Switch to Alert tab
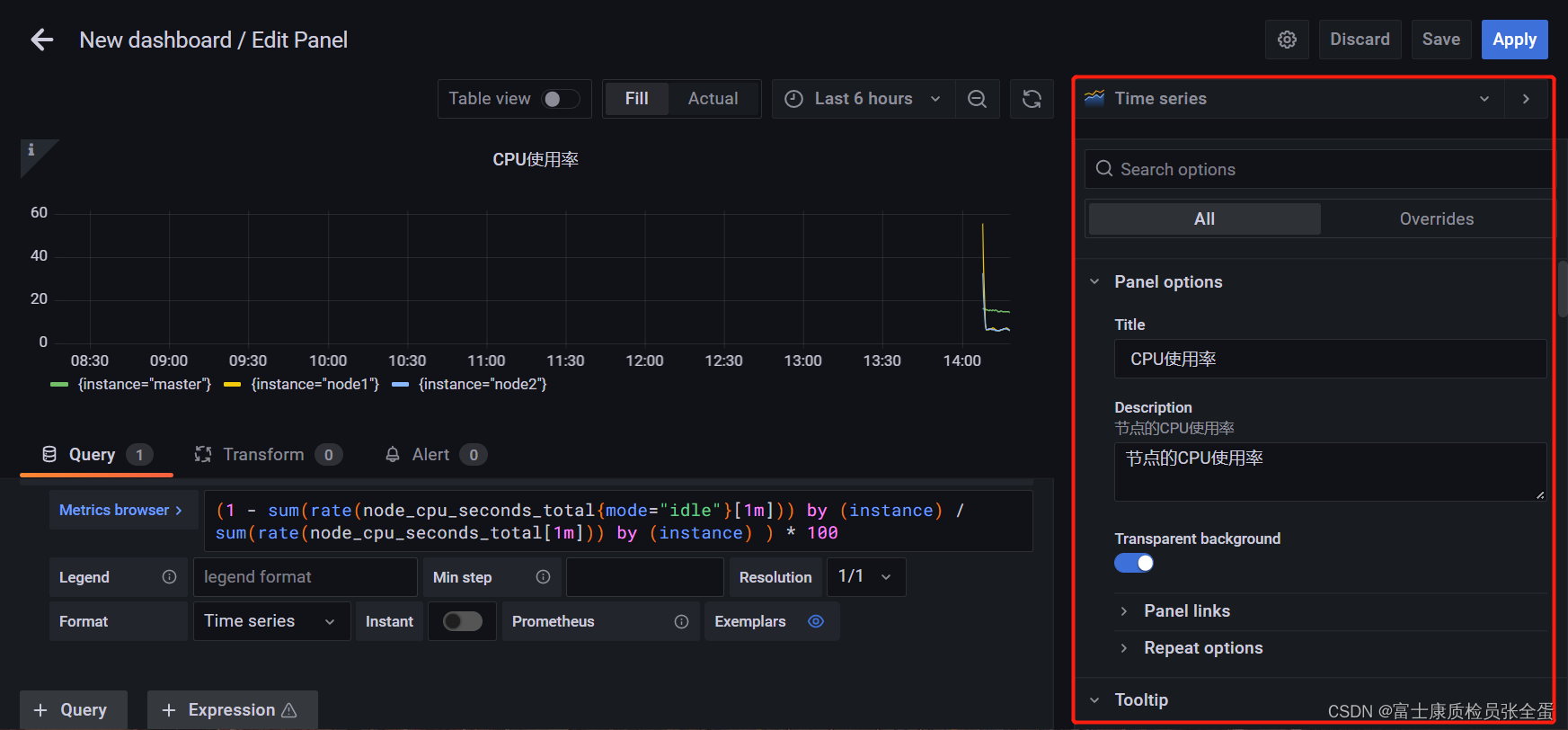 click(436, 455)
